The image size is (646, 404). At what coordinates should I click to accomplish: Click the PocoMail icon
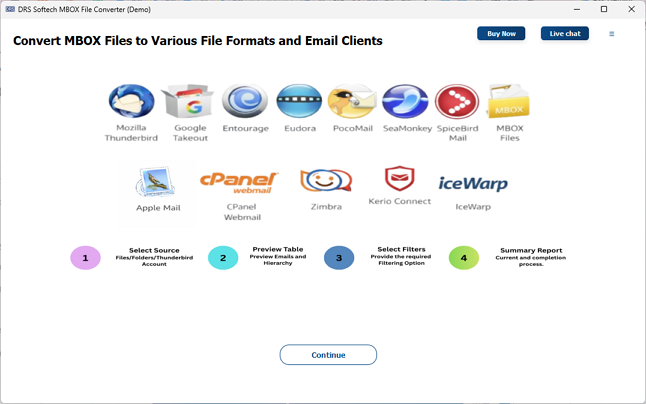tap(353, 101)
